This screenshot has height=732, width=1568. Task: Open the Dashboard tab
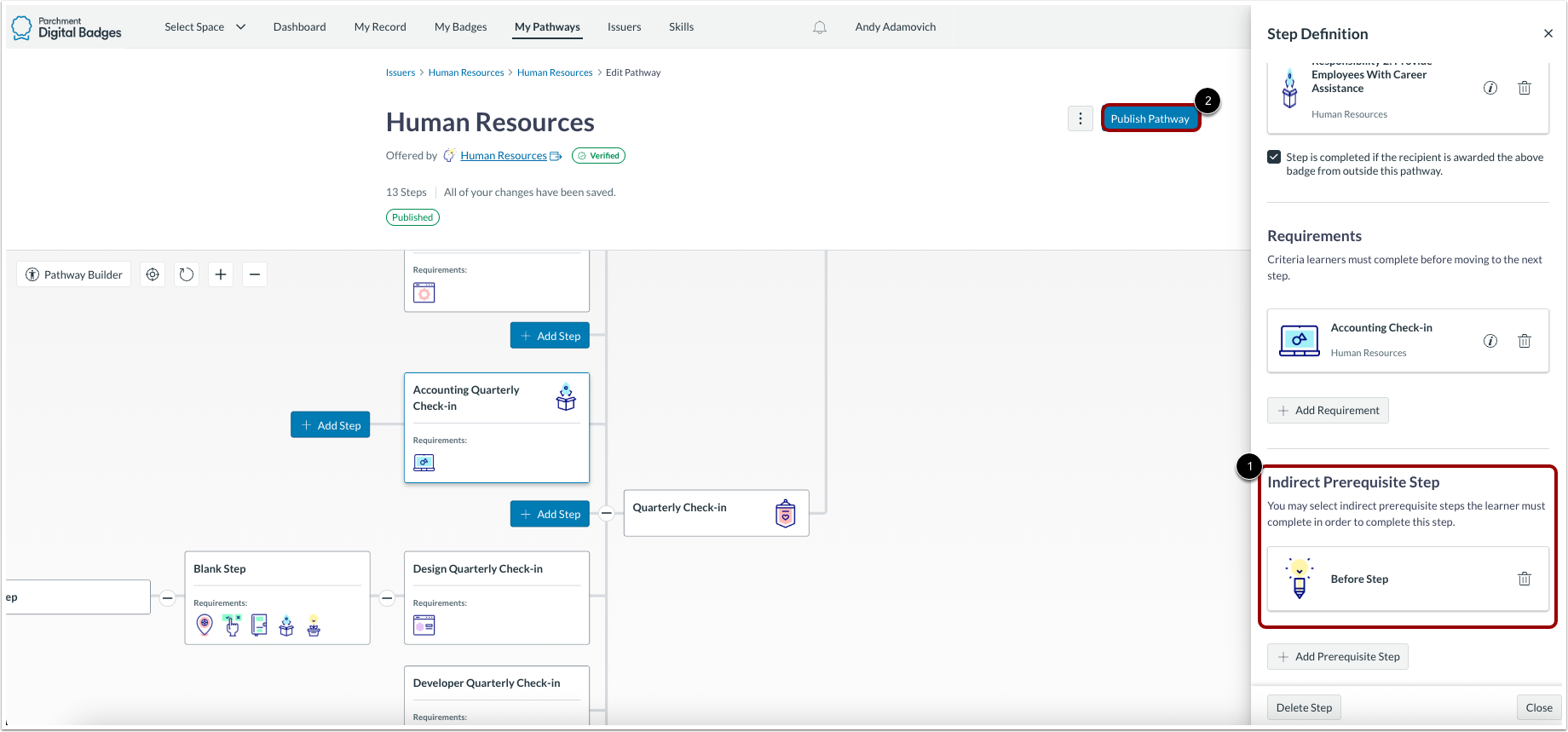tap(299, 27)
